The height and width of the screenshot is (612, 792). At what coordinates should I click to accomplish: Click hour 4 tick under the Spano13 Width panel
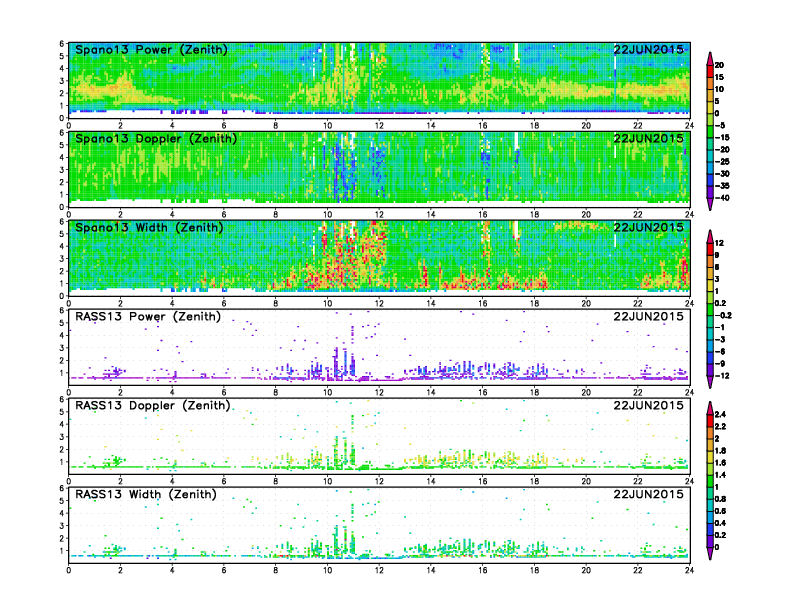click(172, 303)
